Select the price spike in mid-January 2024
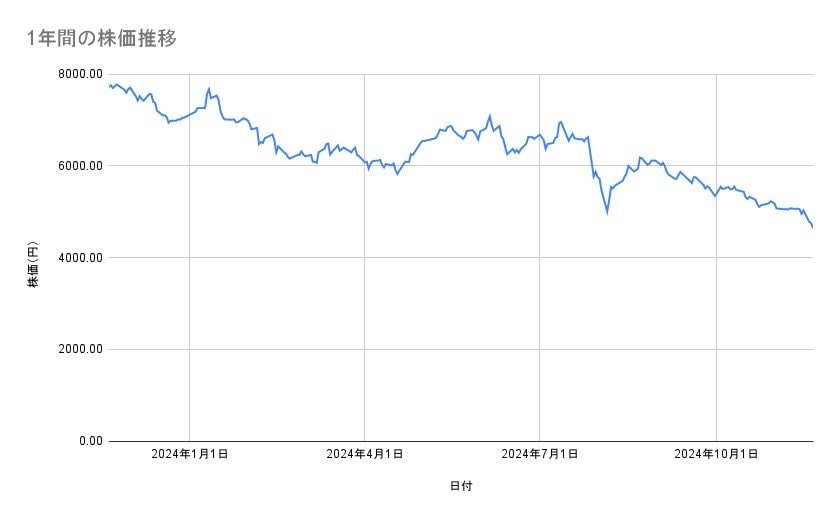Image resolution: width=839 pixels, height=519 pixels. coord(209,89)
